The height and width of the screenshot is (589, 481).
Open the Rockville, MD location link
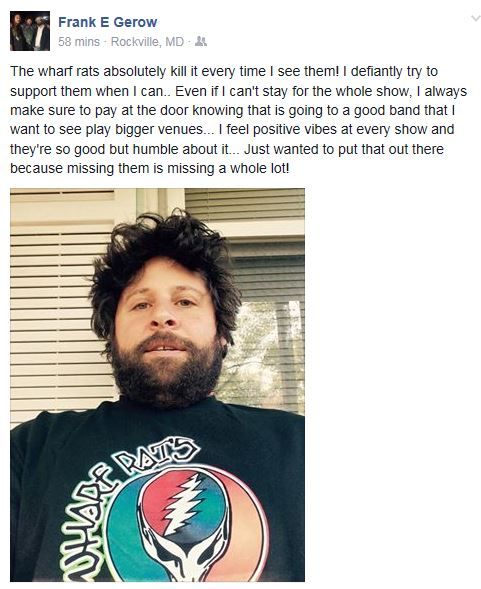147,42
